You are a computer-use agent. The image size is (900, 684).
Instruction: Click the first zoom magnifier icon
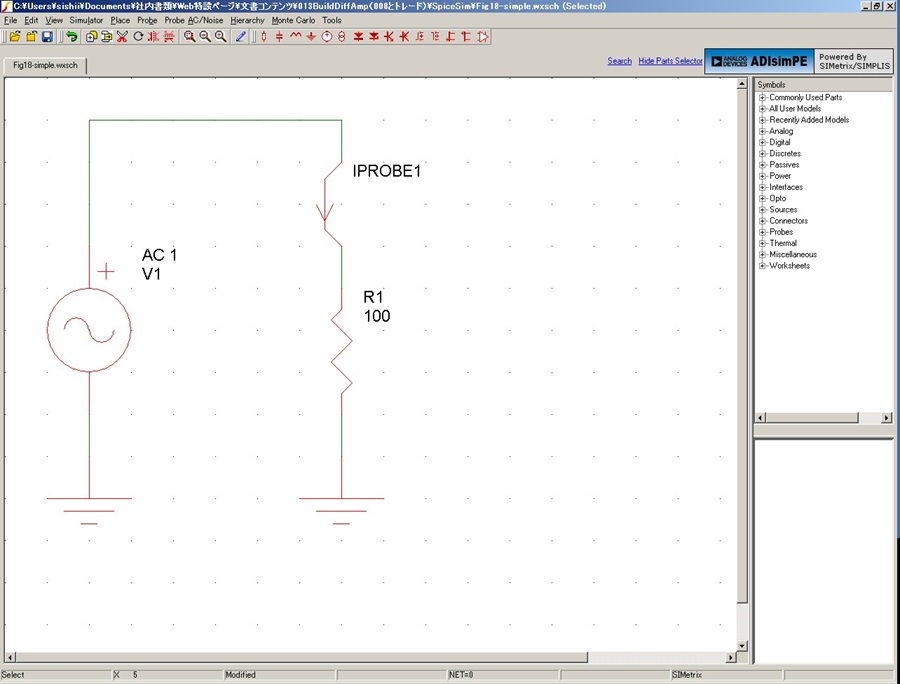(189, 37)
